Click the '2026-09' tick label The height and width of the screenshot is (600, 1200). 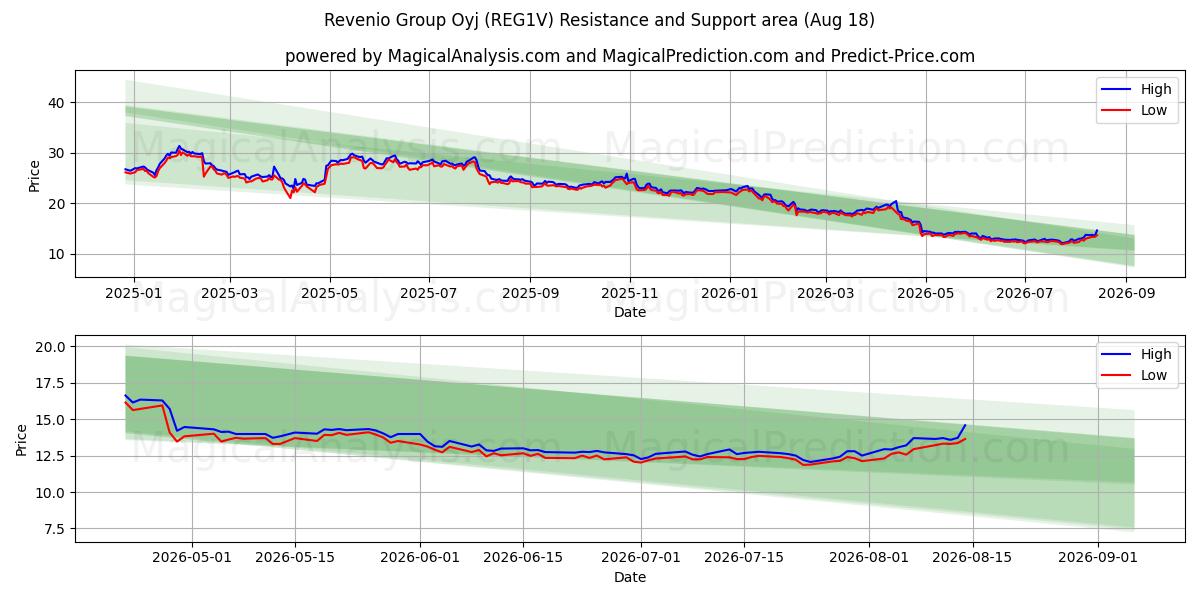click(x=1125, y=293)
